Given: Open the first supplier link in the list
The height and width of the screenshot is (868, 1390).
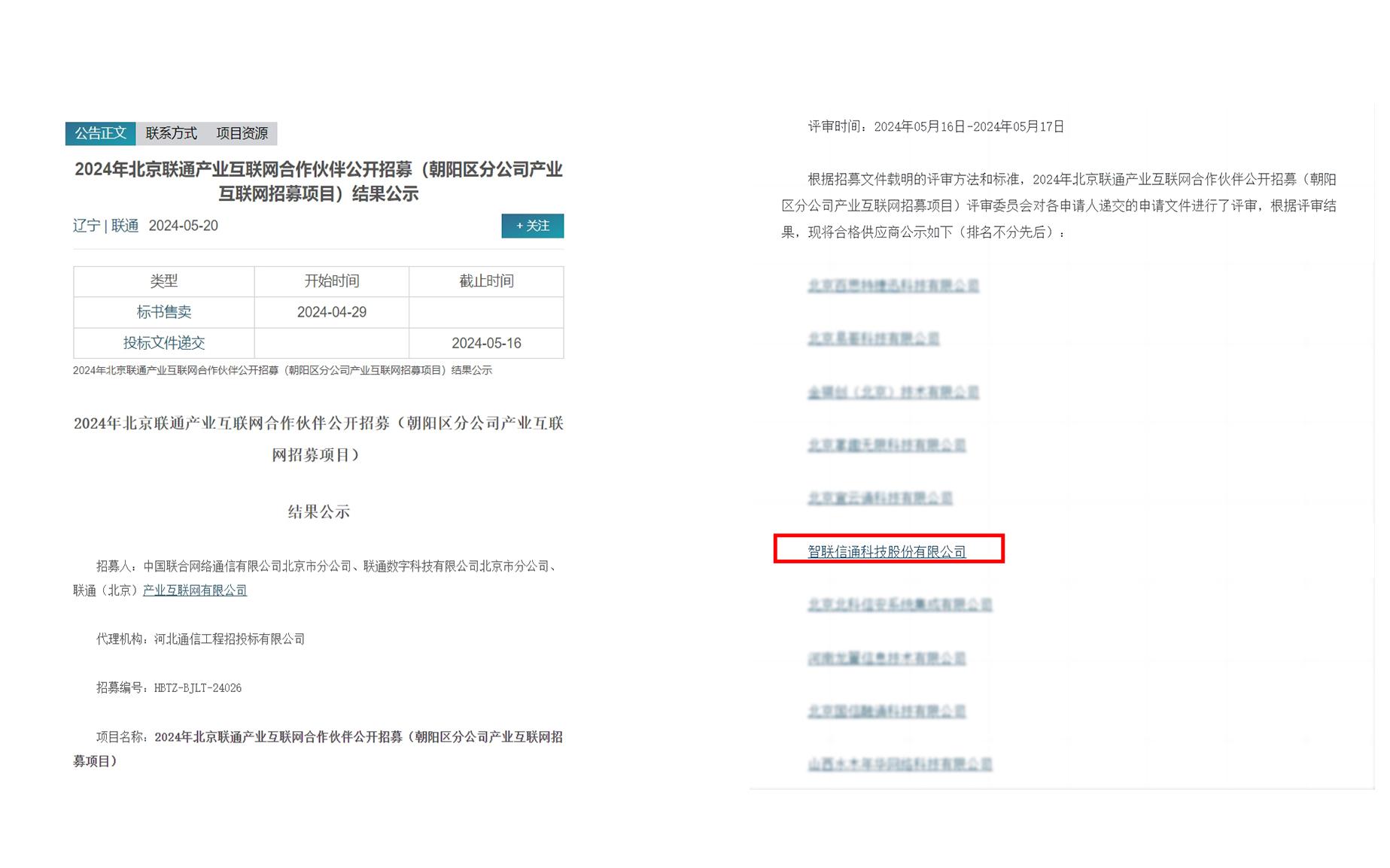Looking at the screenshot, I should pyautogui.click(x=894, y=285).
